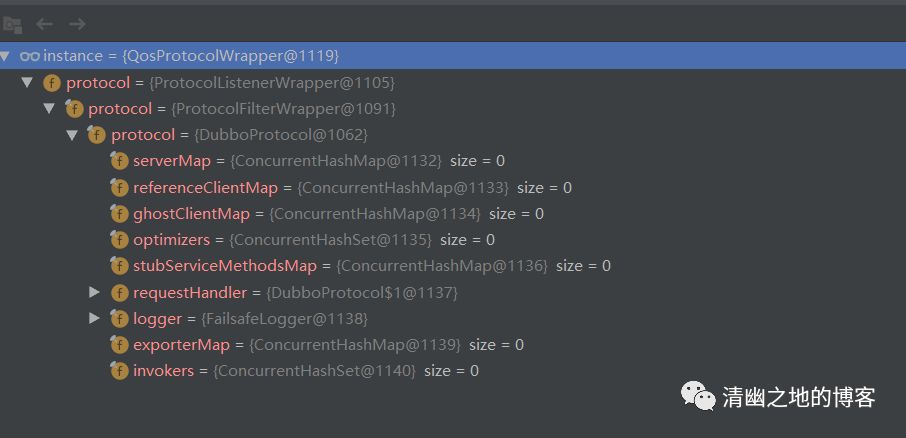The image size is (906, 438).
Task: Expand the logger FailsafeLogger node
Action: [x=95, y=318]
